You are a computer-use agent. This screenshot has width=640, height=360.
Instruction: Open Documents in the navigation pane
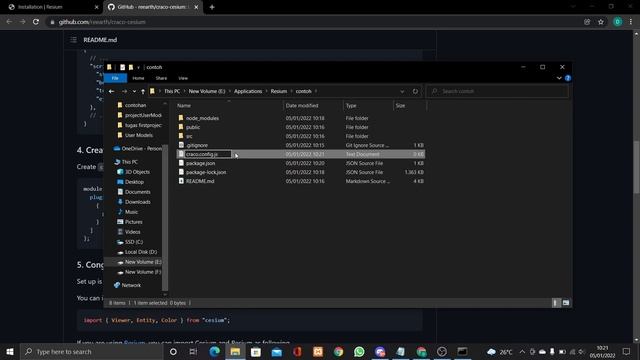[x=137, y=192]
